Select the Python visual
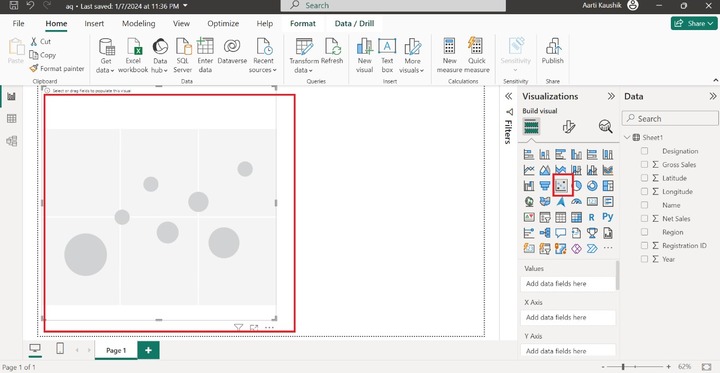The image size is (720, 373). click(608, 217)
